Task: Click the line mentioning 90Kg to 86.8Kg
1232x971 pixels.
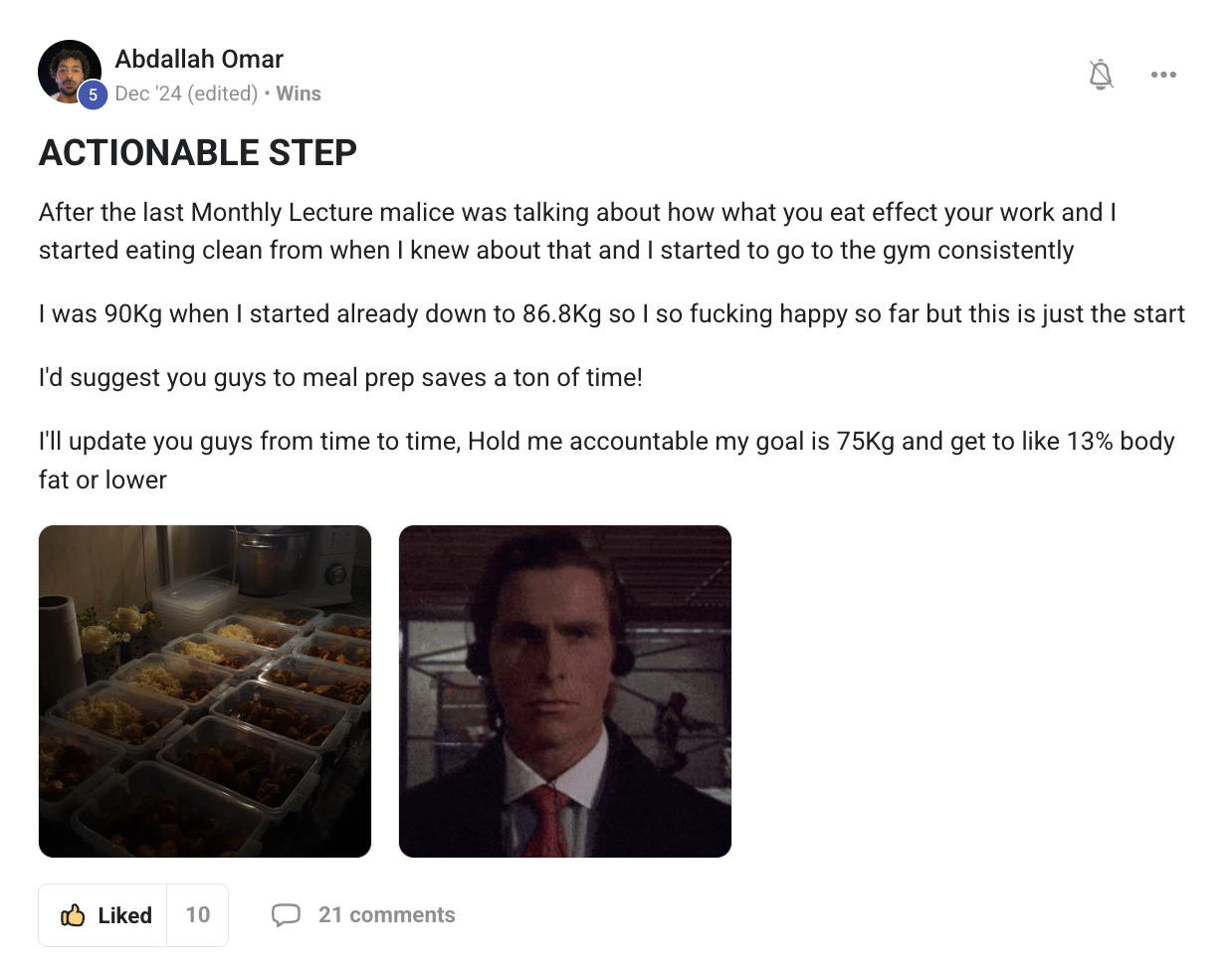Action: (x=612, y=314)
